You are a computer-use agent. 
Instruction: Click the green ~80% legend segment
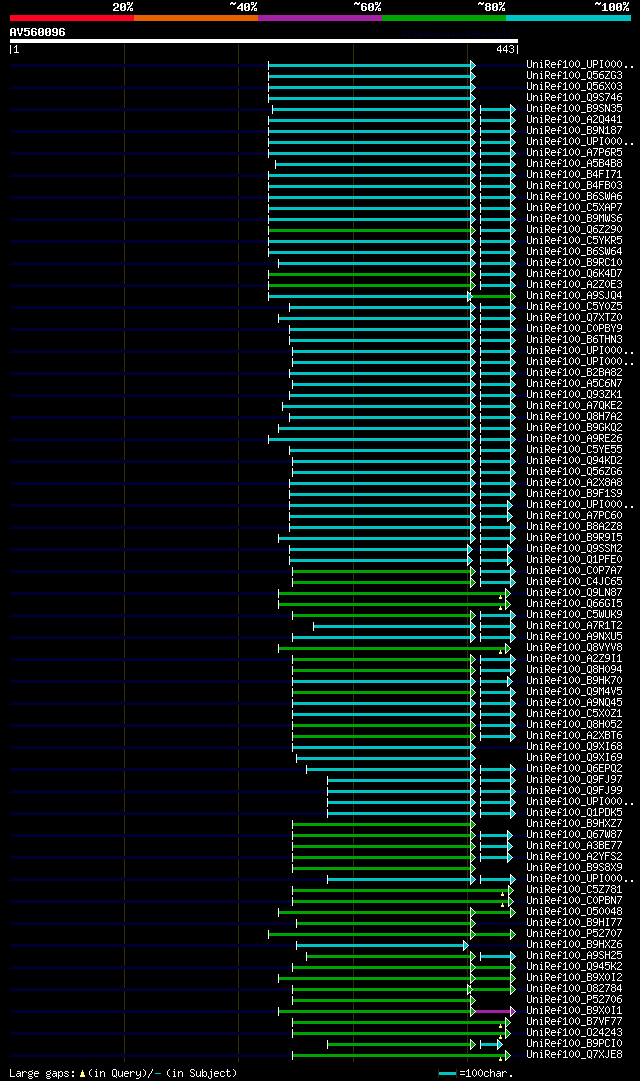point(444,18)
